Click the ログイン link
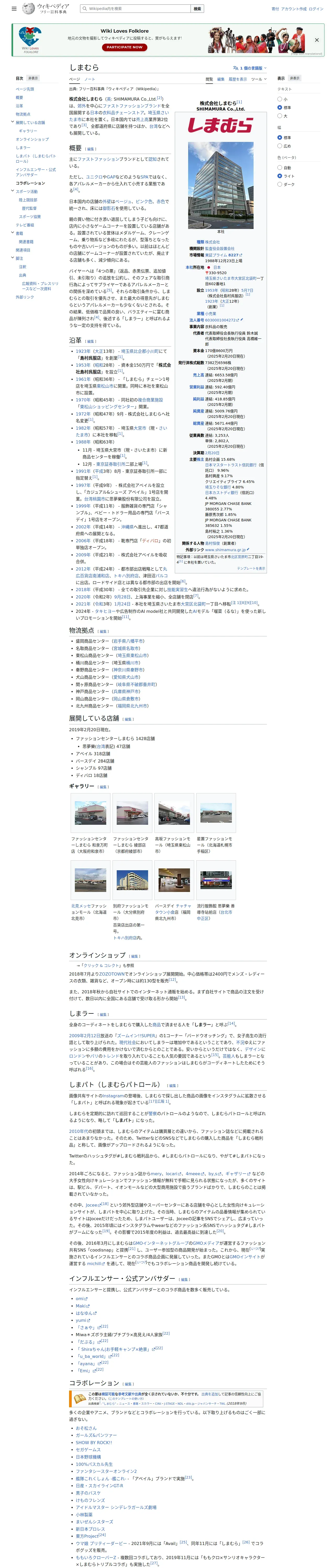The image size is (336, 1568). [x=316, y=9]
